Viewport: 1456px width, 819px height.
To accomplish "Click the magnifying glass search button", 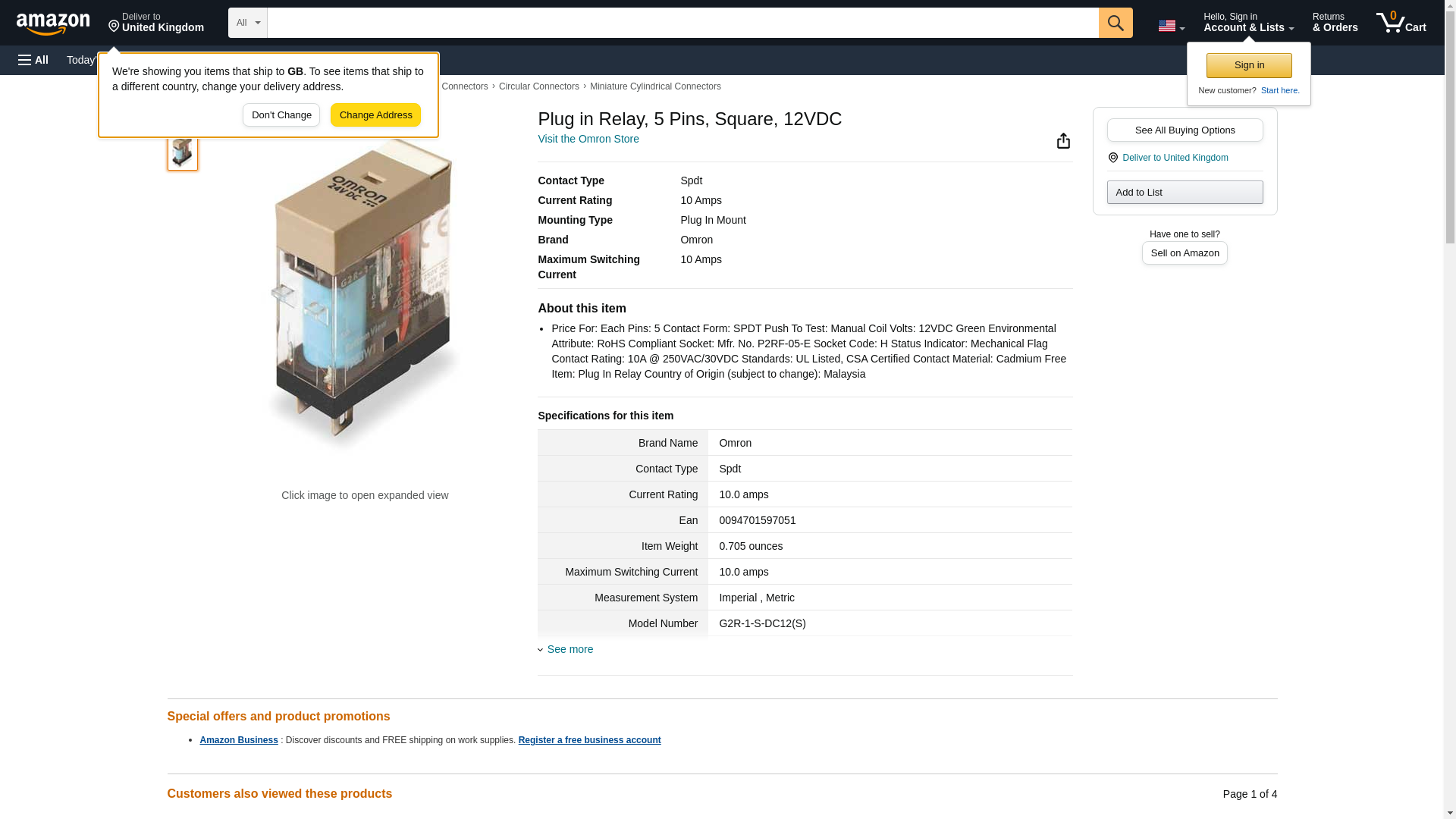I will pos(1115,23).
